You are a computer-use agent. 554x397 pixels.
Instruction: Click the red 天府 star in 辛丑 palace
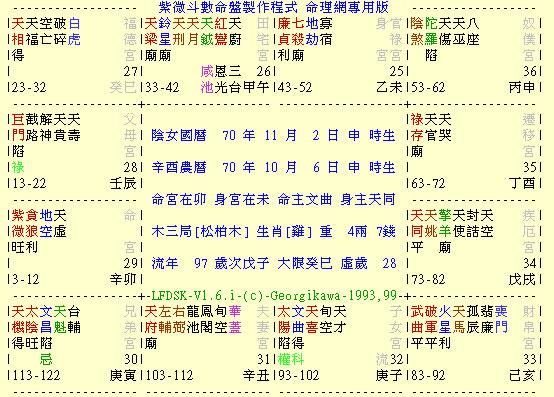[x=151, y=319]
